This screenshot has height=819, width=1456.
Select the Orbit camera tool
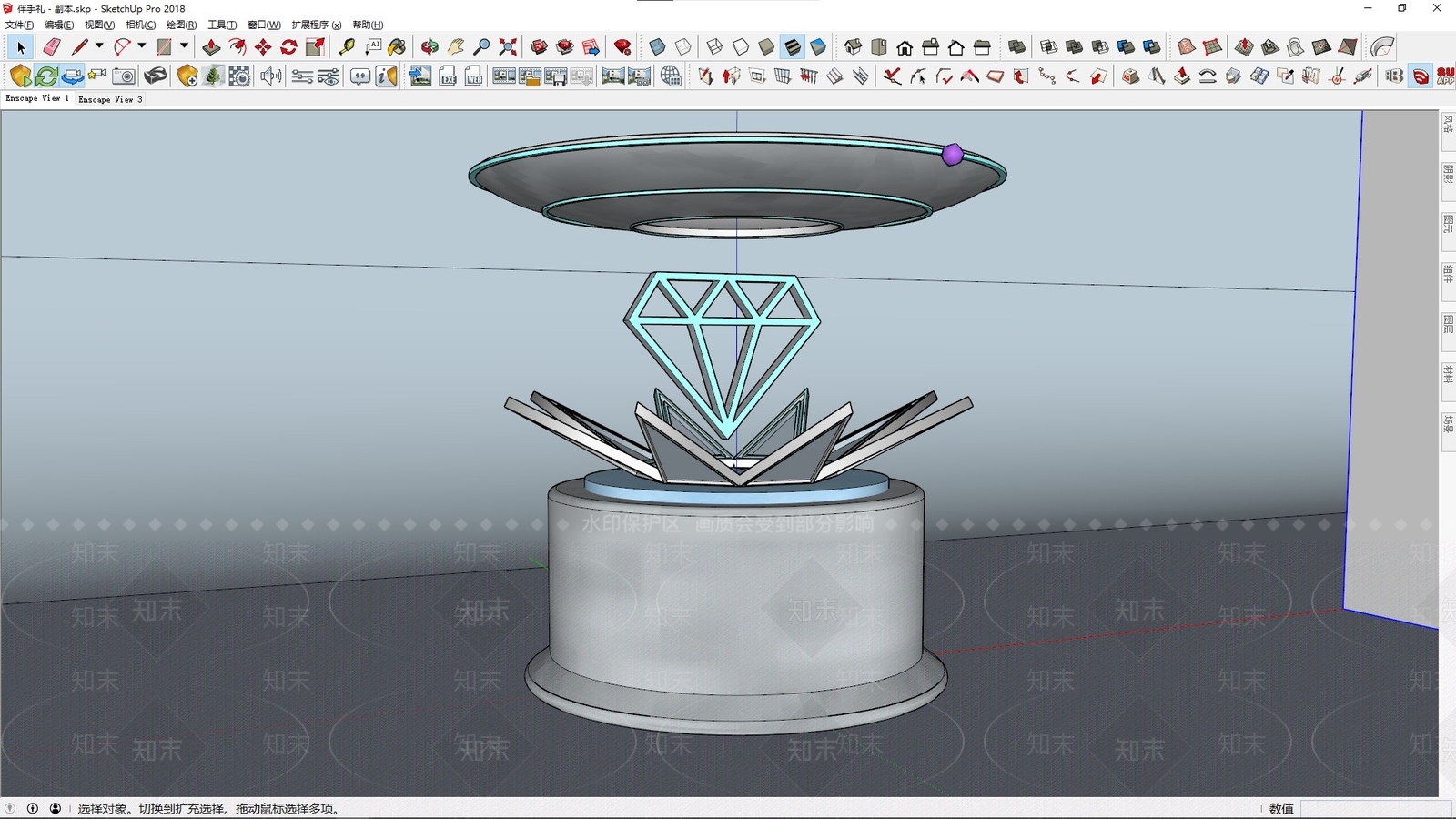click(430, 47)
